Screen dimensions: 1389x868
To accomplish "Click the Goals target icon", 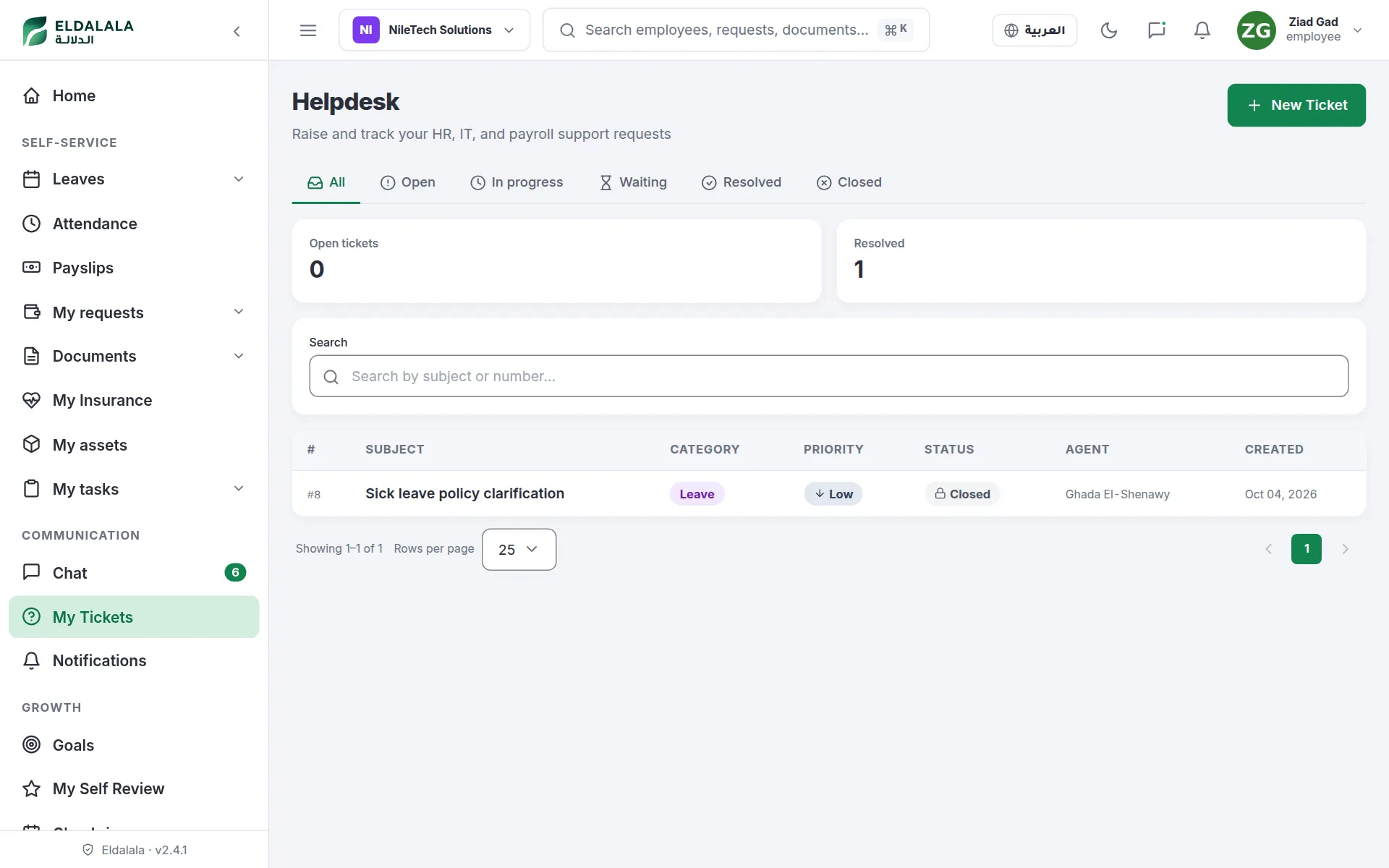I will pyautogui.click(x=31, y=744).
